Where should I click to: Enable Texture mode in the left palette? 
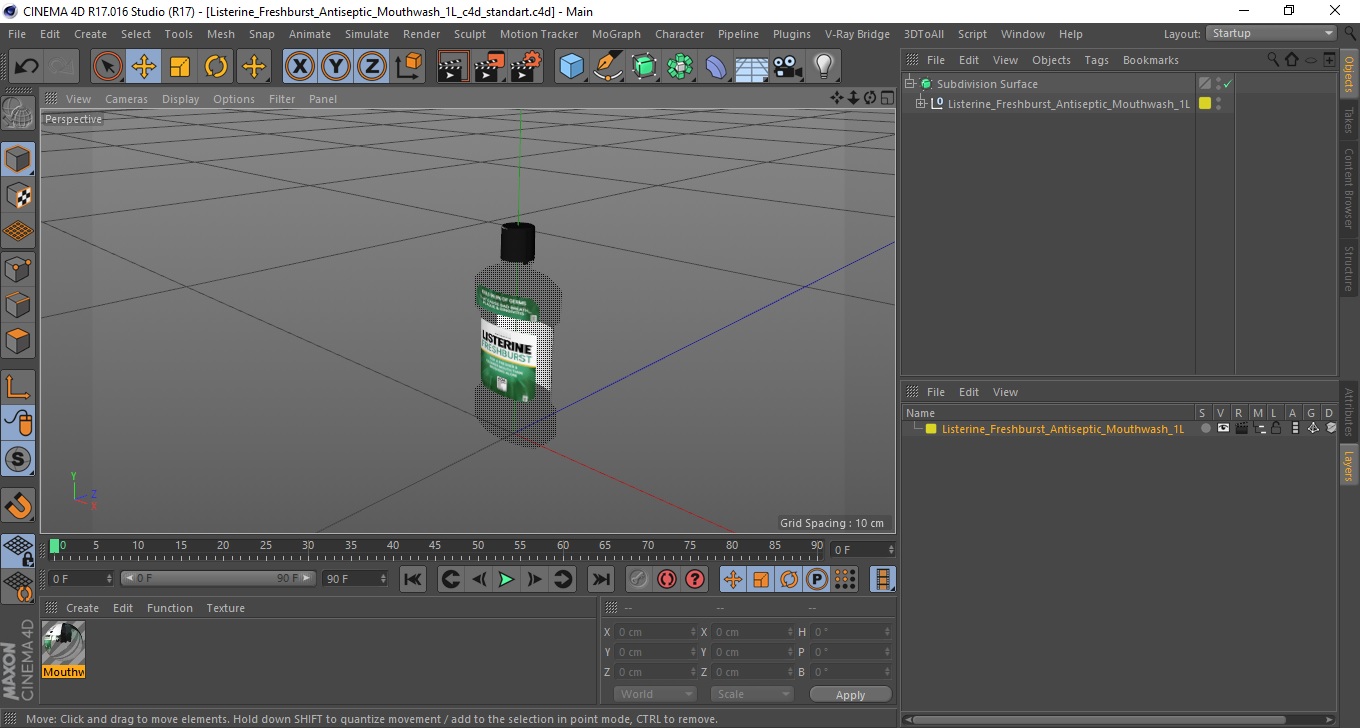pos(18,195)
